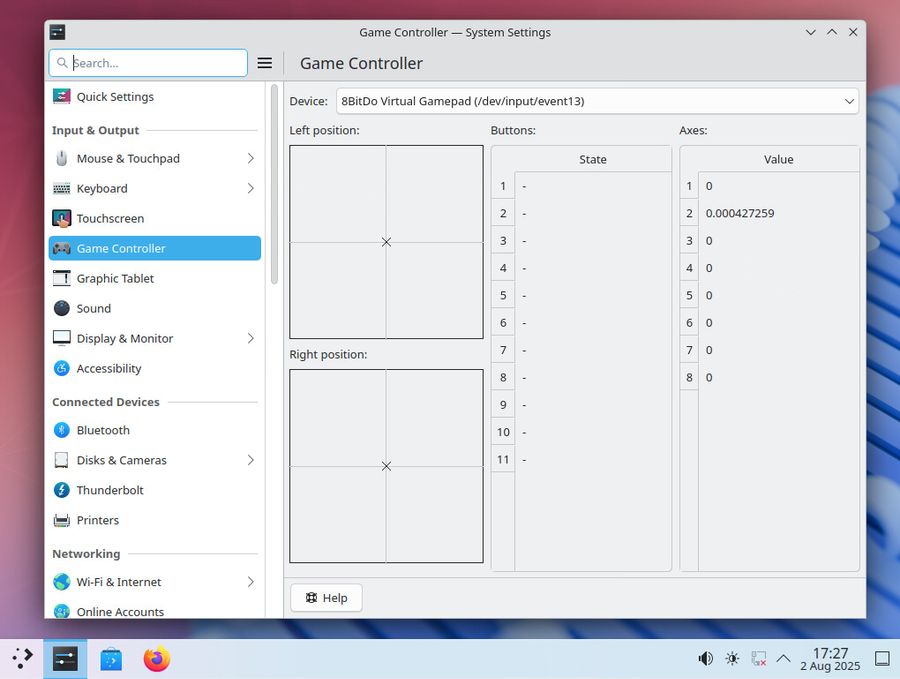The width and height of the screenshot is (900, 679).
Task: Click the System Settings taskbar icon
Action: pos(65,659)
